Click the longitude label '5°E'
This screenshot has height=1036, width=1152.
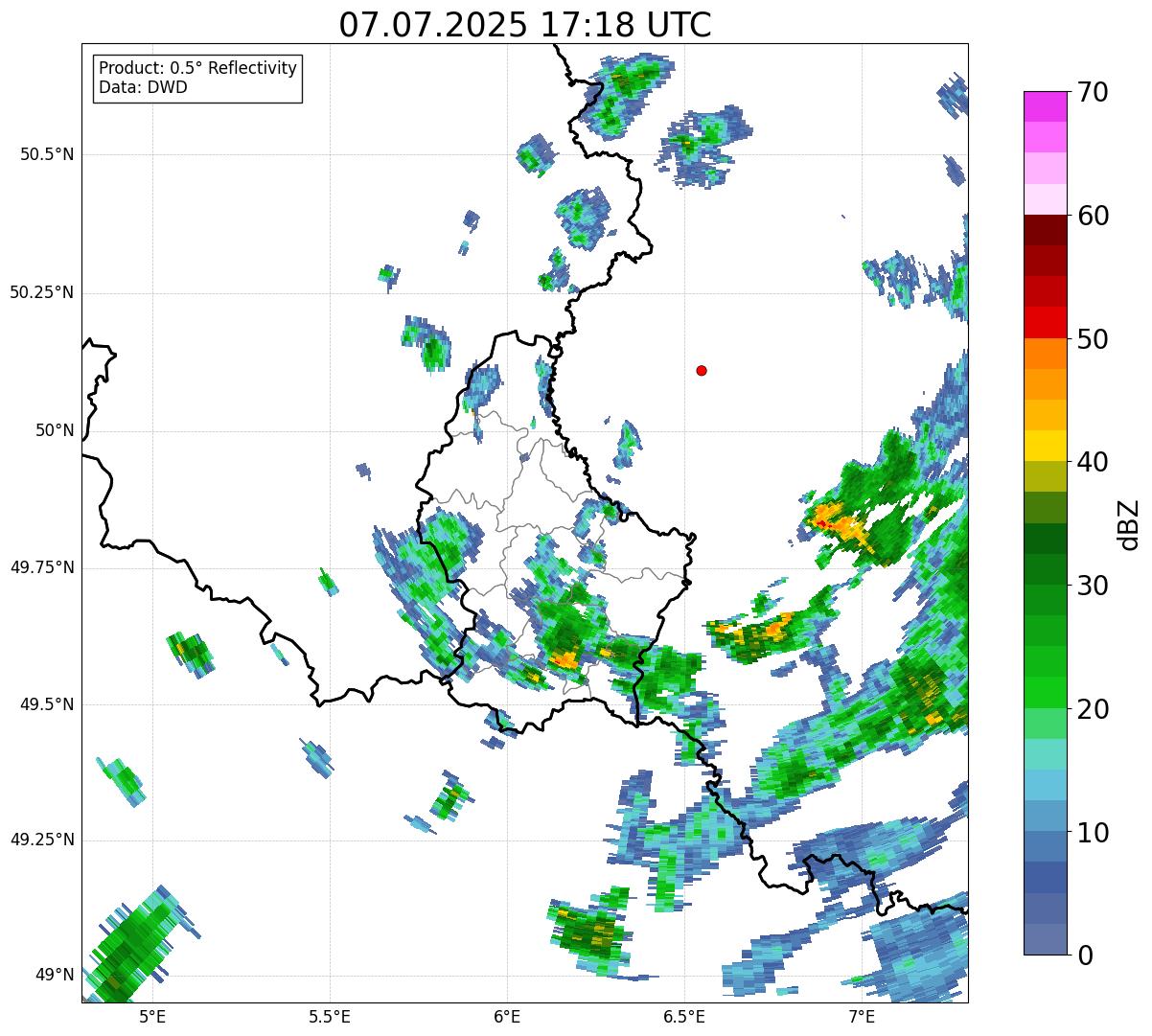152,1017
